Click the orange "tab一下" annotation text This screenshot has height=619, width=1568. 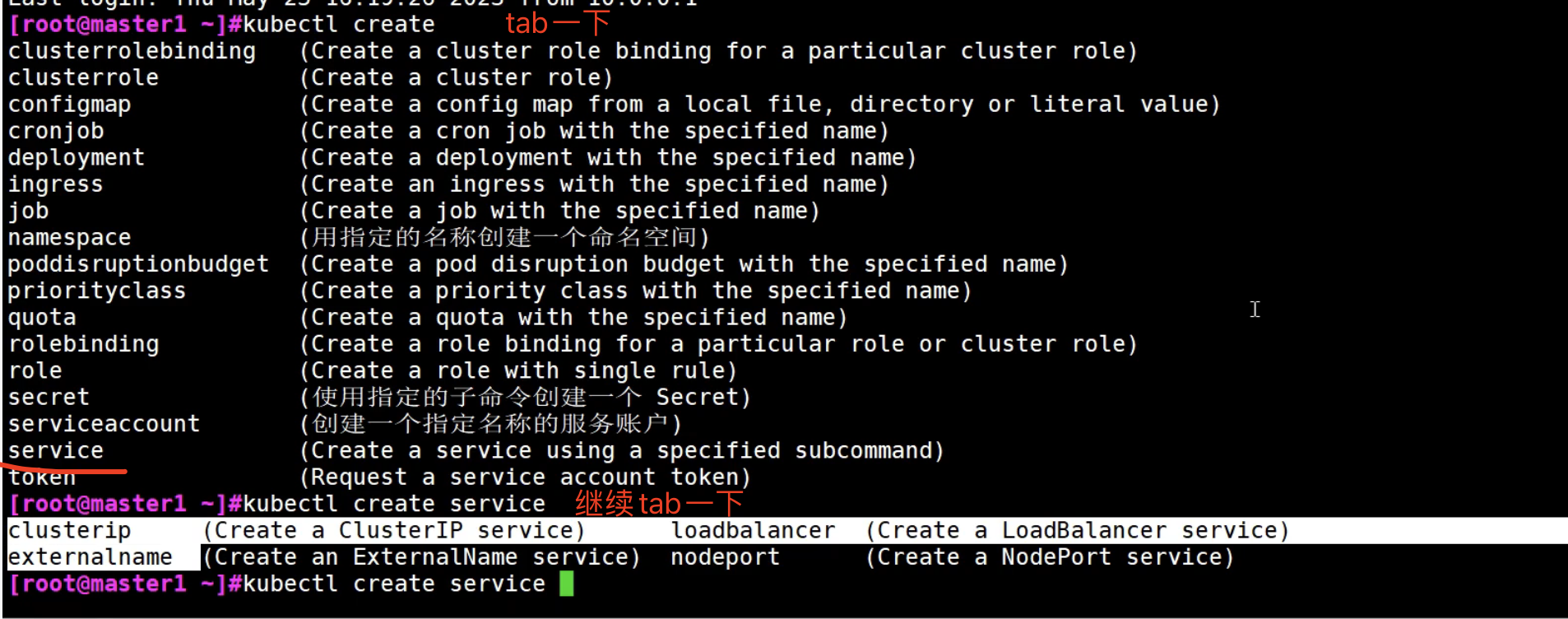point(557,23)
